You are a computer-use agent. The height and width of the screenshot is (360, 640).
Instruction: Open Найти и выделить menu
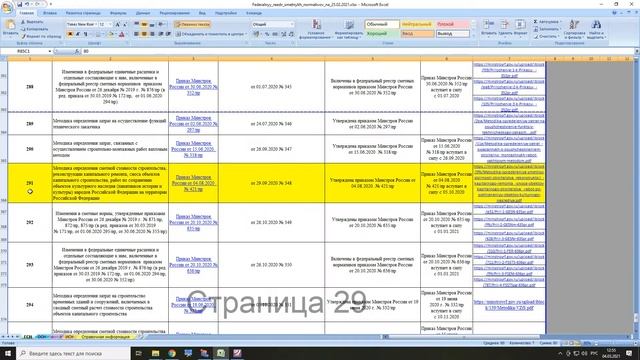596,29
